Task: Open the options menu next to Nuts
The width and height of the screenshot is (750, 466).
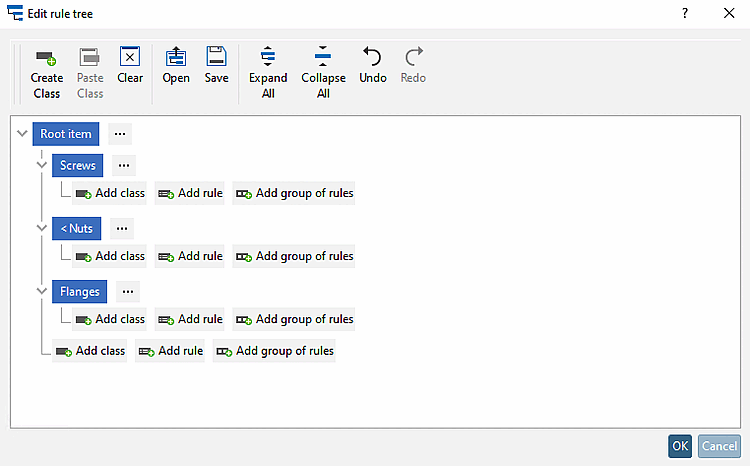Action: tap(122, 229)
